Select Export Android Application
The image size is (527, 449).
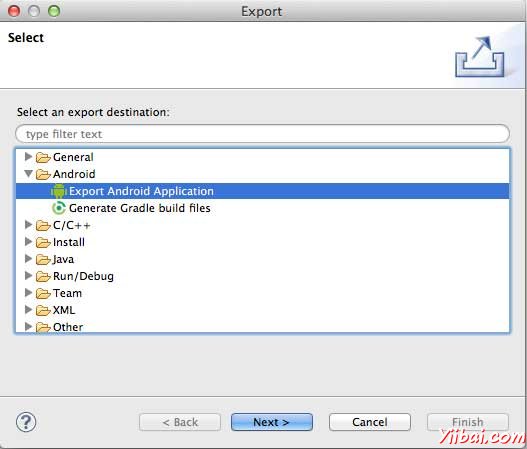(x=263, y=191)
